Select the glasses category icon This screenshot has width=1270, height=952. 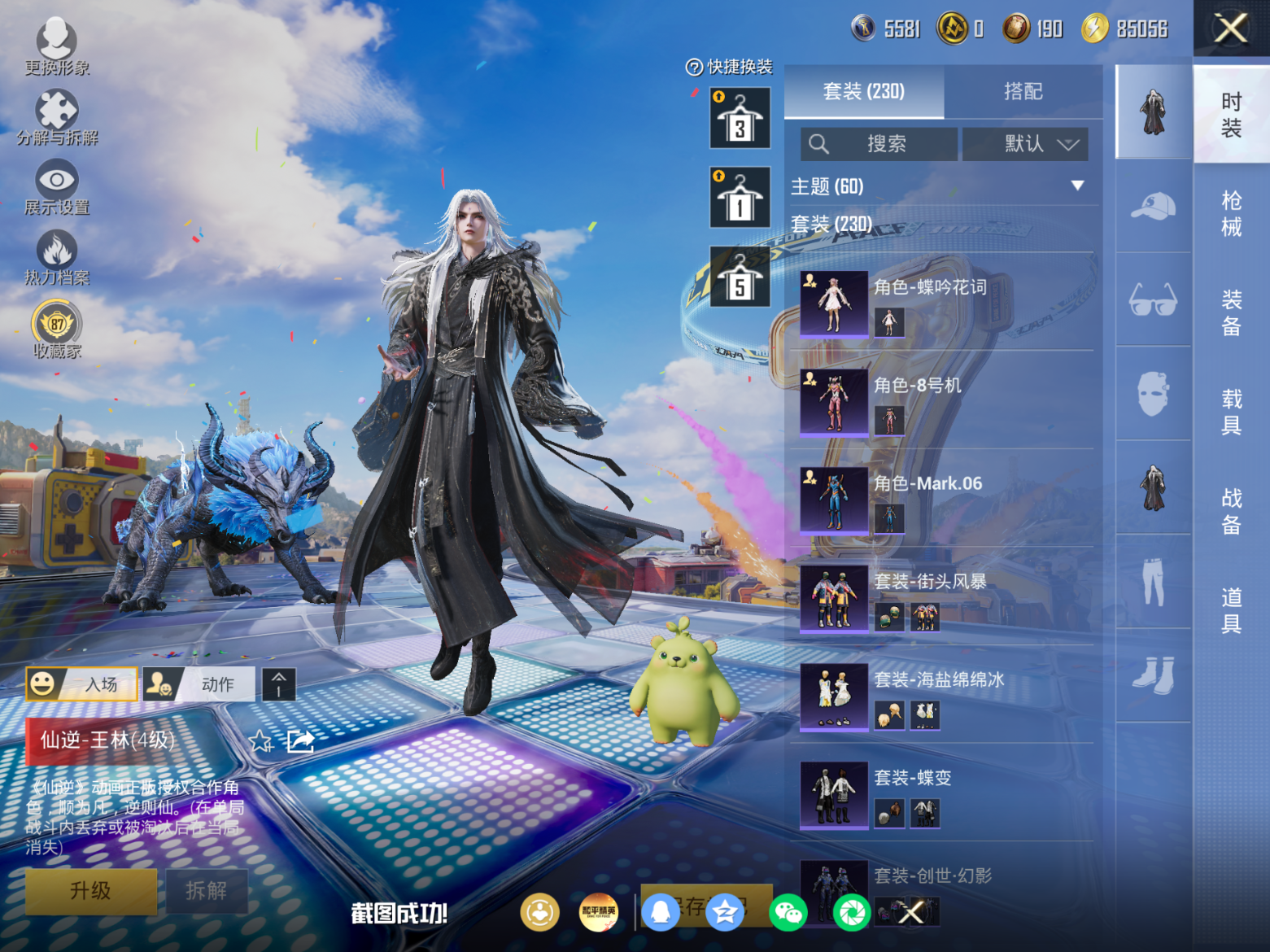click(1153, 299)
